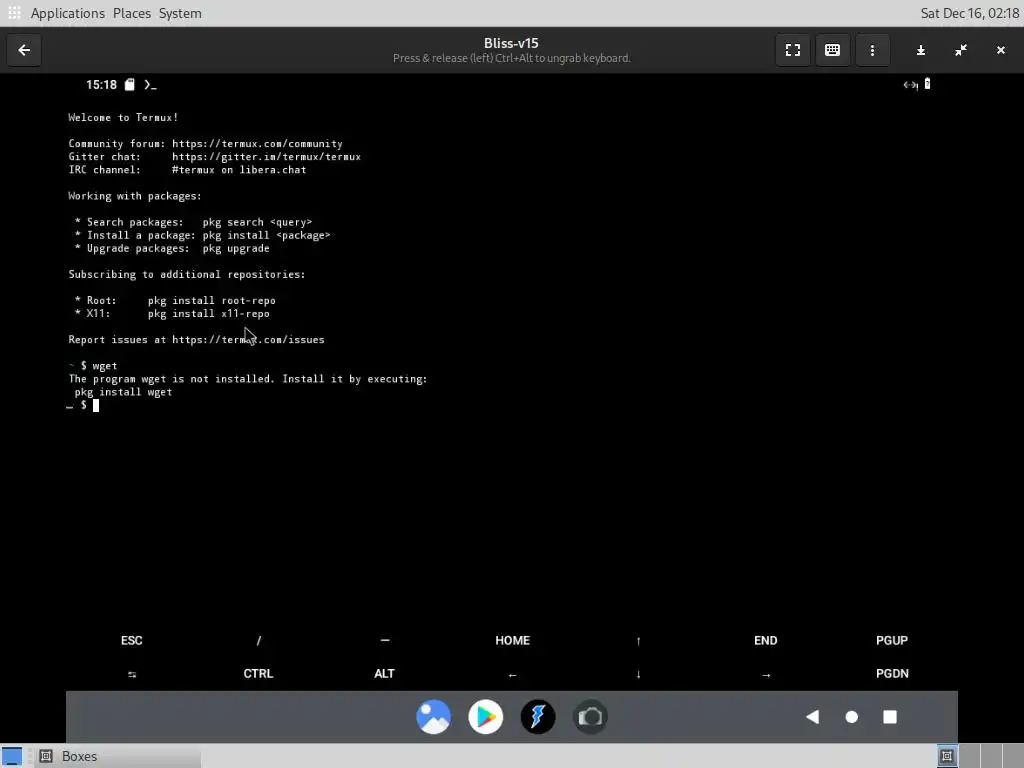1024x768 pixels.
Task: Tap the PGUP extra key
Action: click(892, 641)
